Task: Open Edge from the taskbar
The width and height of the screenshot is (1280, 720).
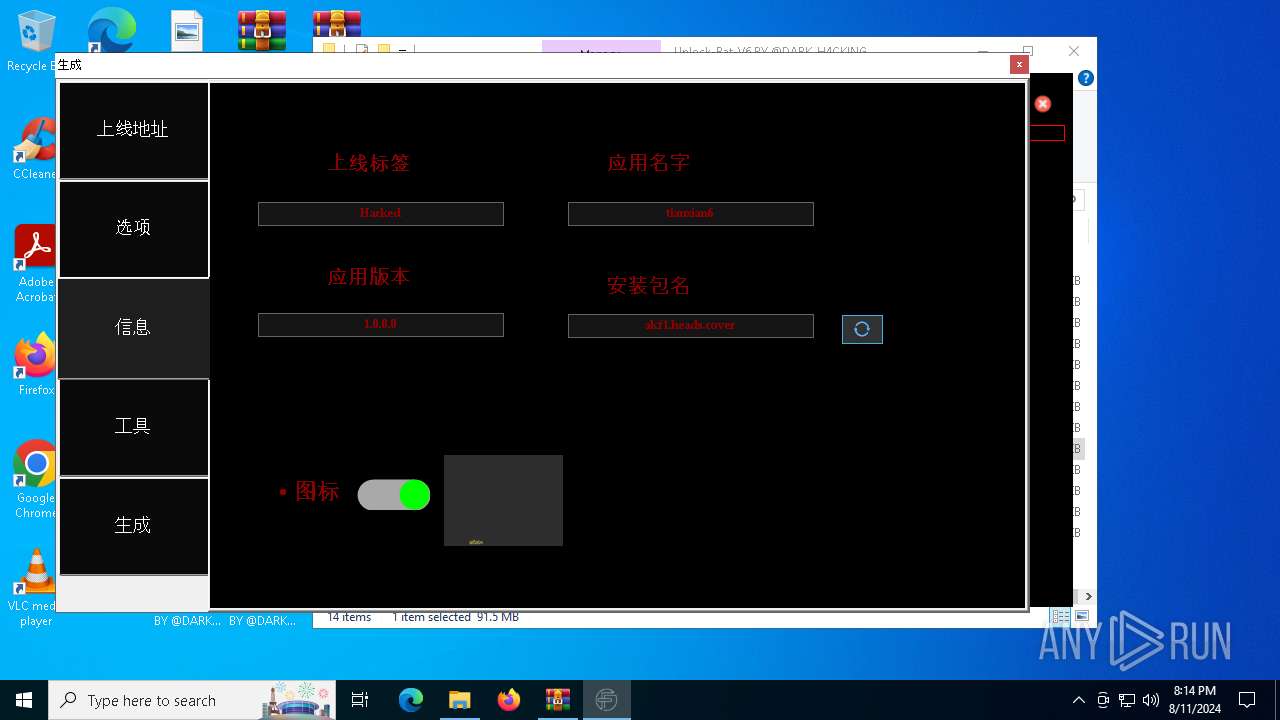Action: (411, 700)
